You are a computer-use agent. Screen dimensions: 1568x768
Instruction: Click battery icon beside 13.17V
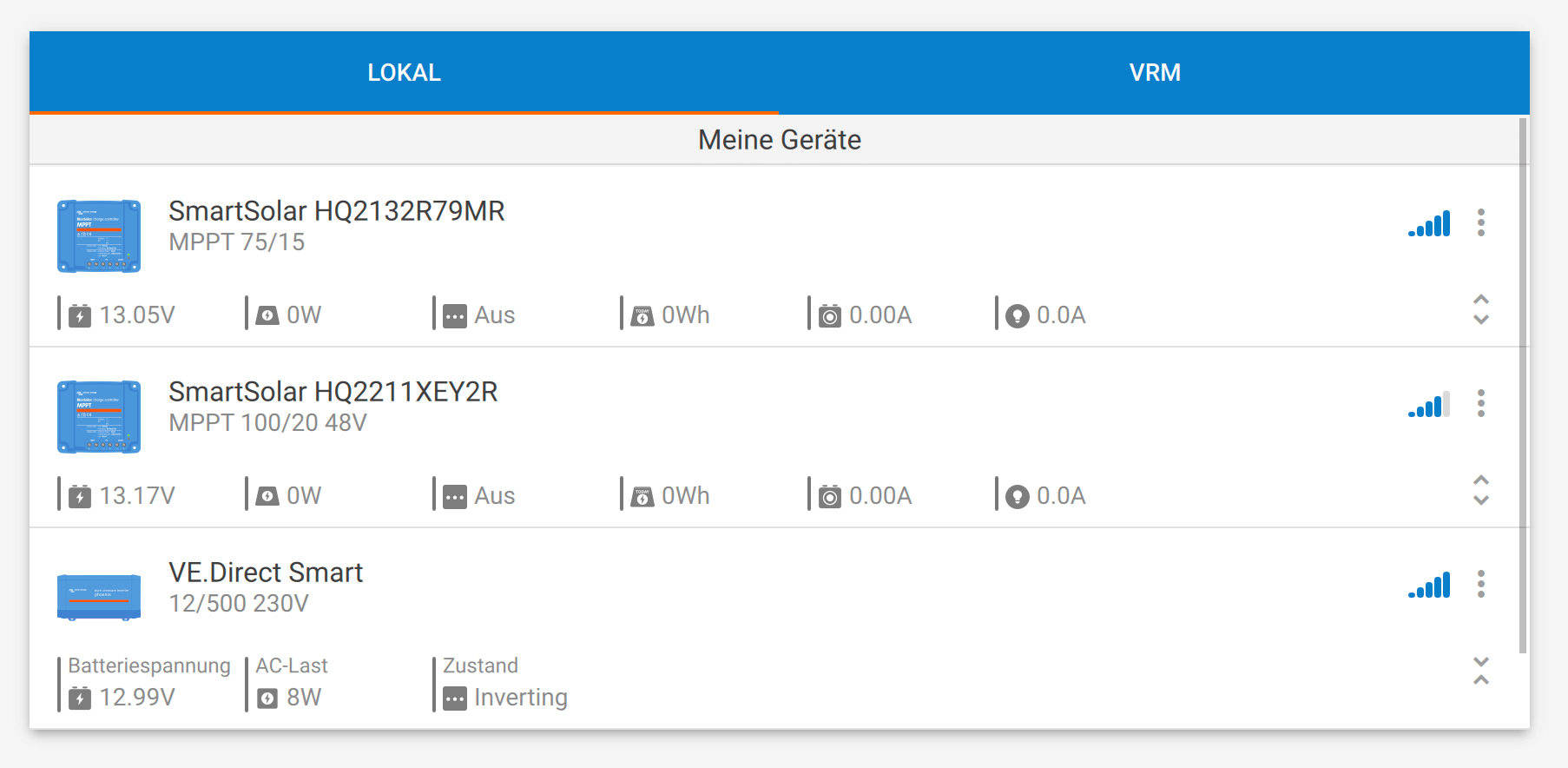[80, 495]
